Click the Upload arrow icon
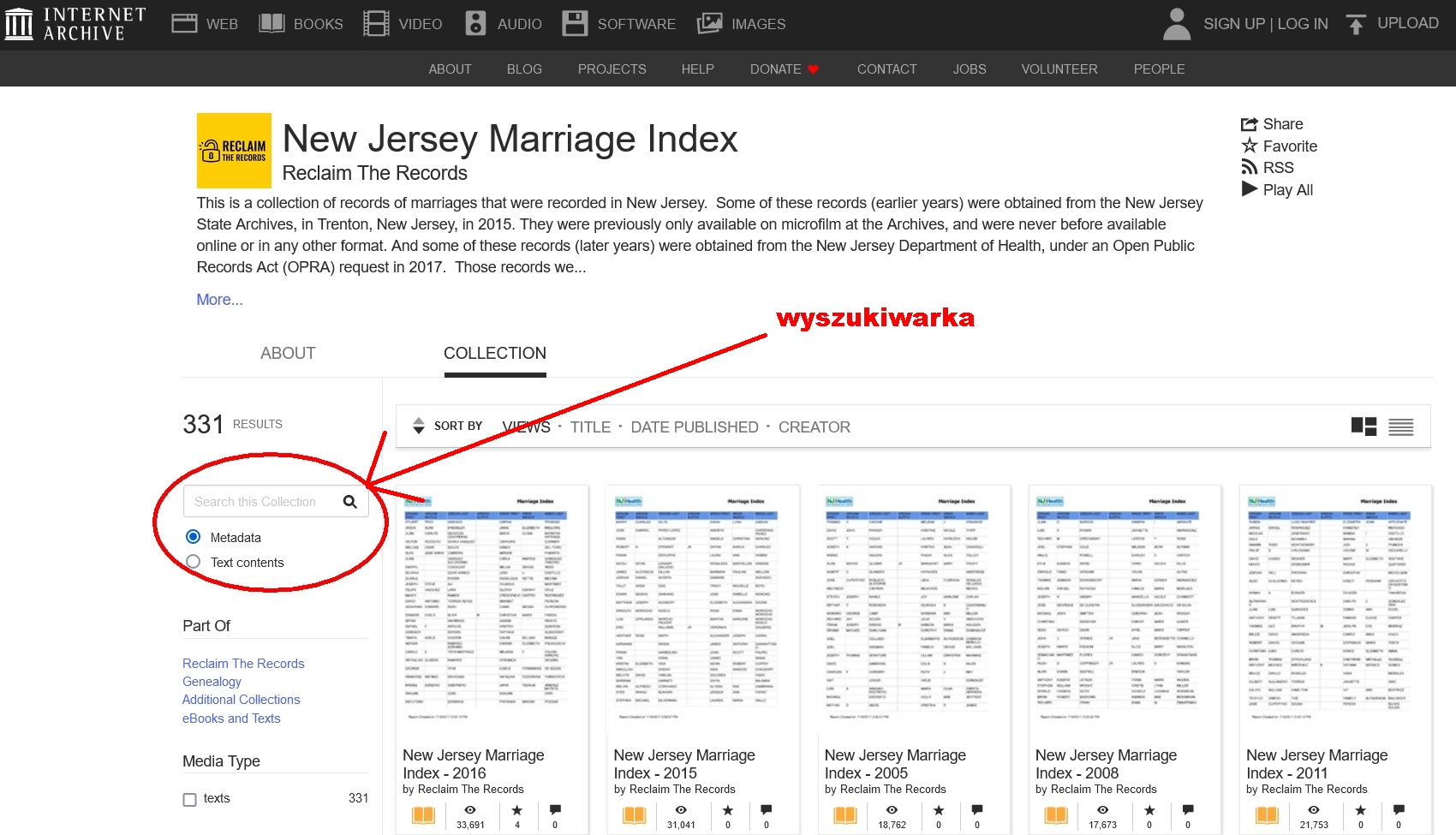 [1355, 24]
